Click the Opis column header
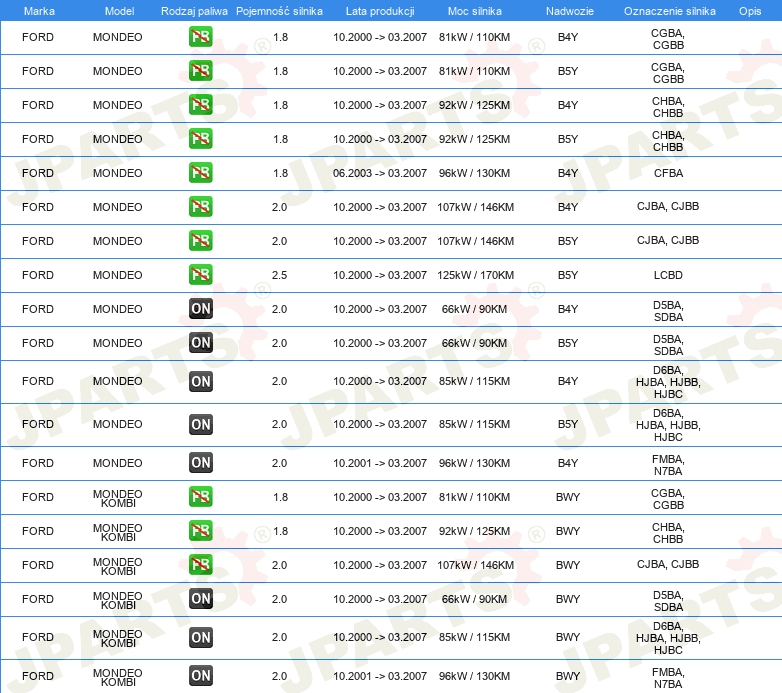Screen dimensions: 782x693 (750, 11)
